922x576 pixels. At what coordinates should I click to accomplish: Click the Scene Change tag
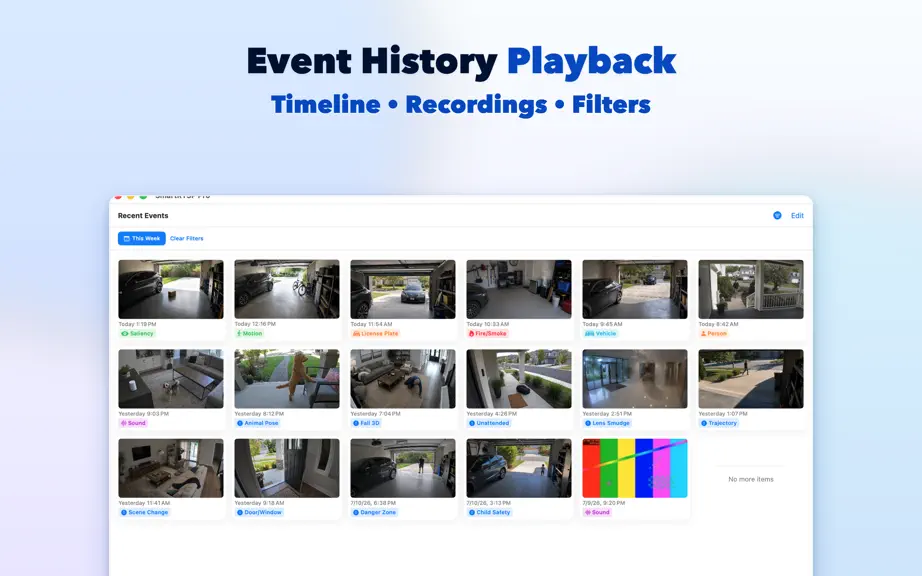pos(145,513)
